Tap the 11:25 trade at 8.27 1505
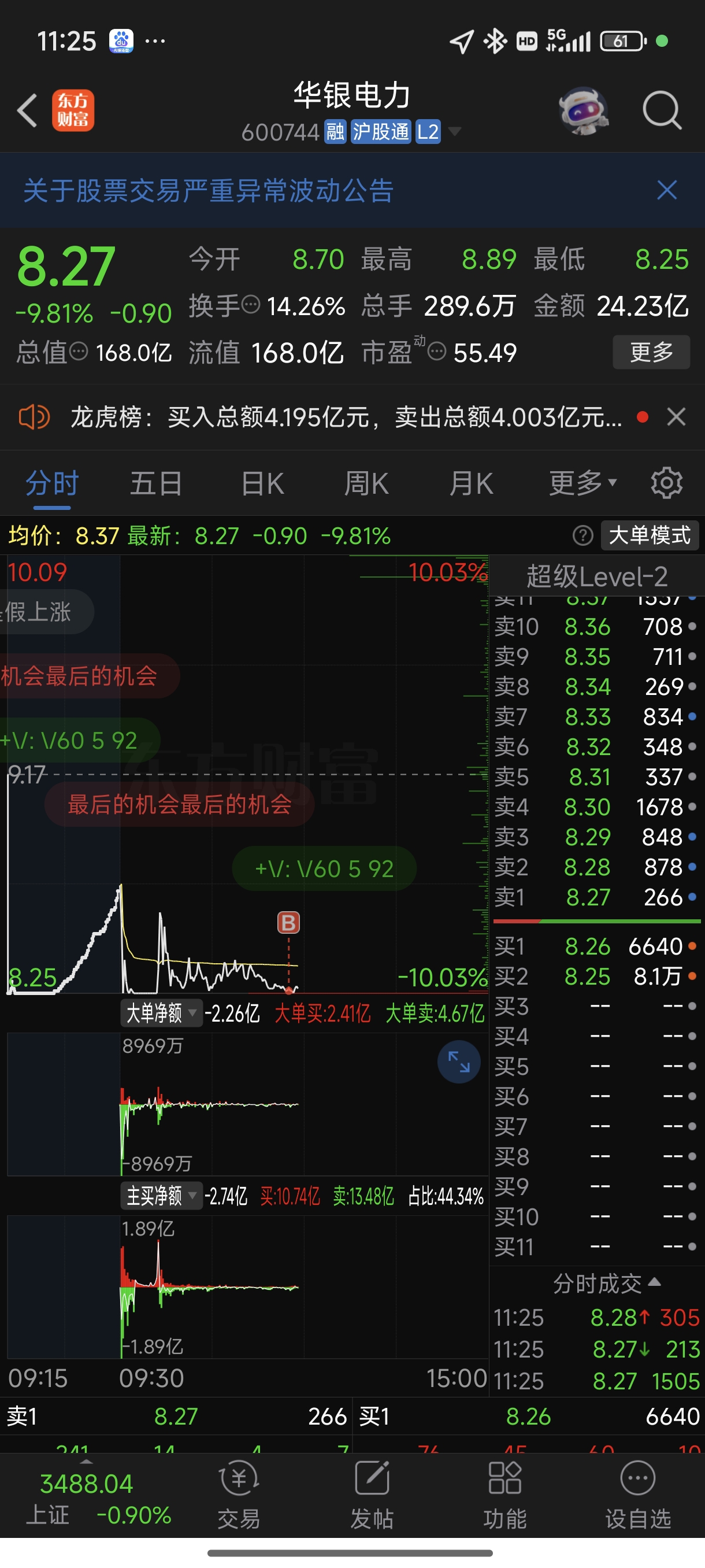The height and width of the screenshot is (1568, 705). [x=596, y=1381]
